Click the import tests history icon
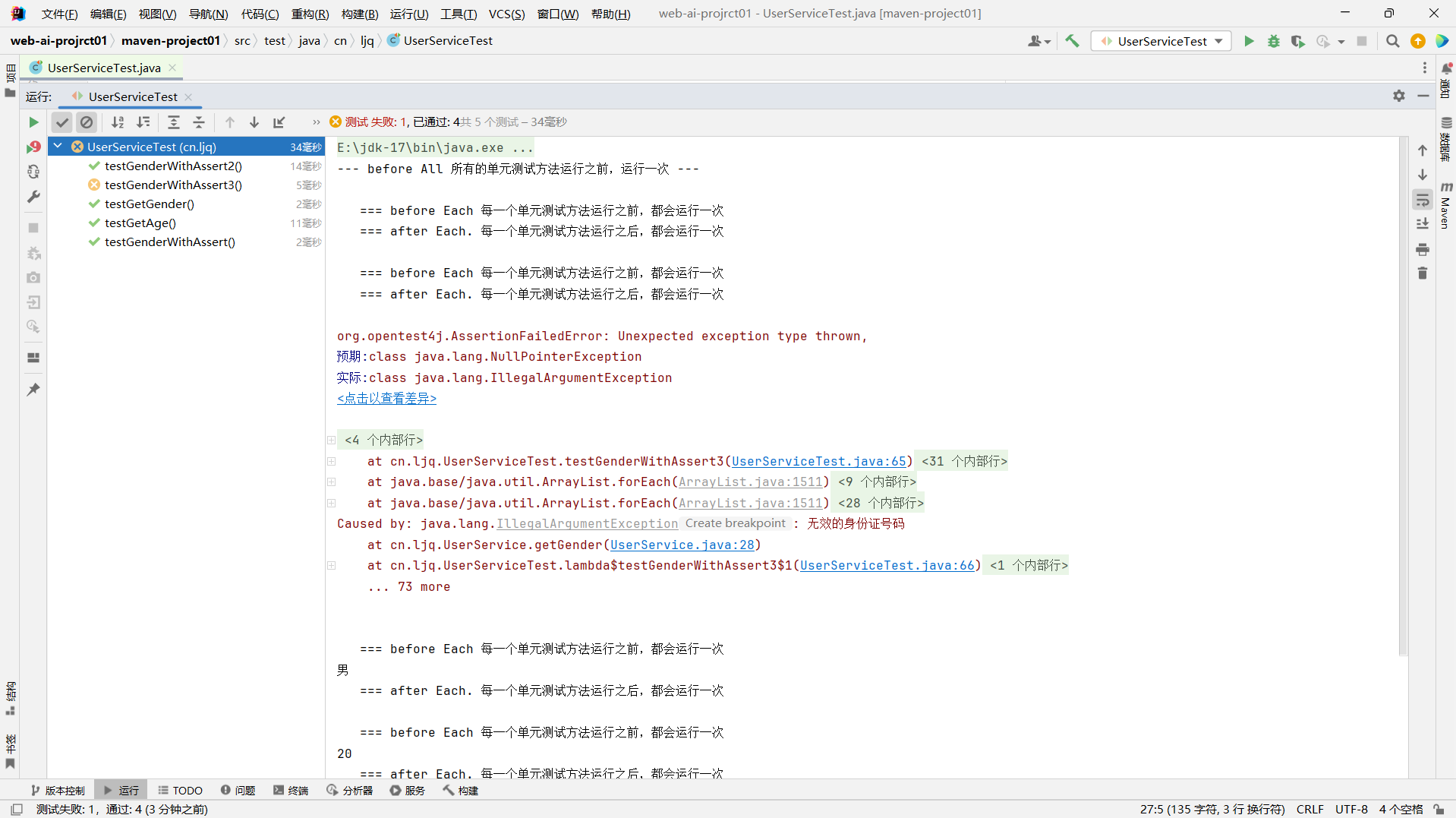The image size is (1456, 818). (279, 122)
